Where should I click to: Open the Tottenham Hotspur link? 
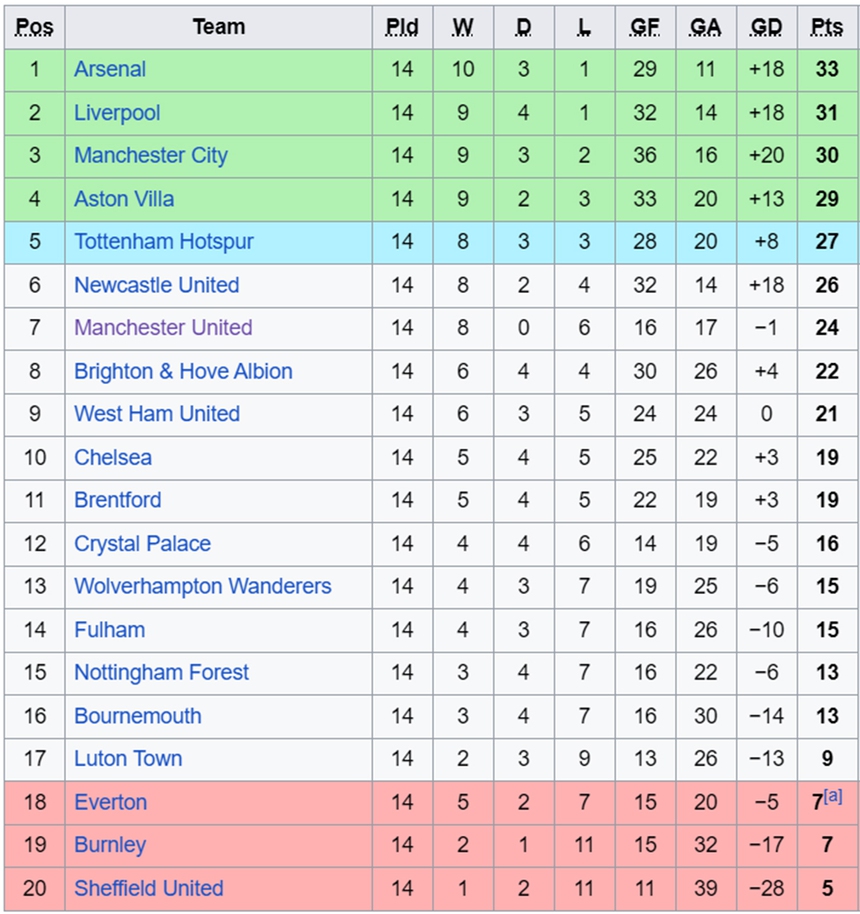pyautogui.click(x=164, y=242)
